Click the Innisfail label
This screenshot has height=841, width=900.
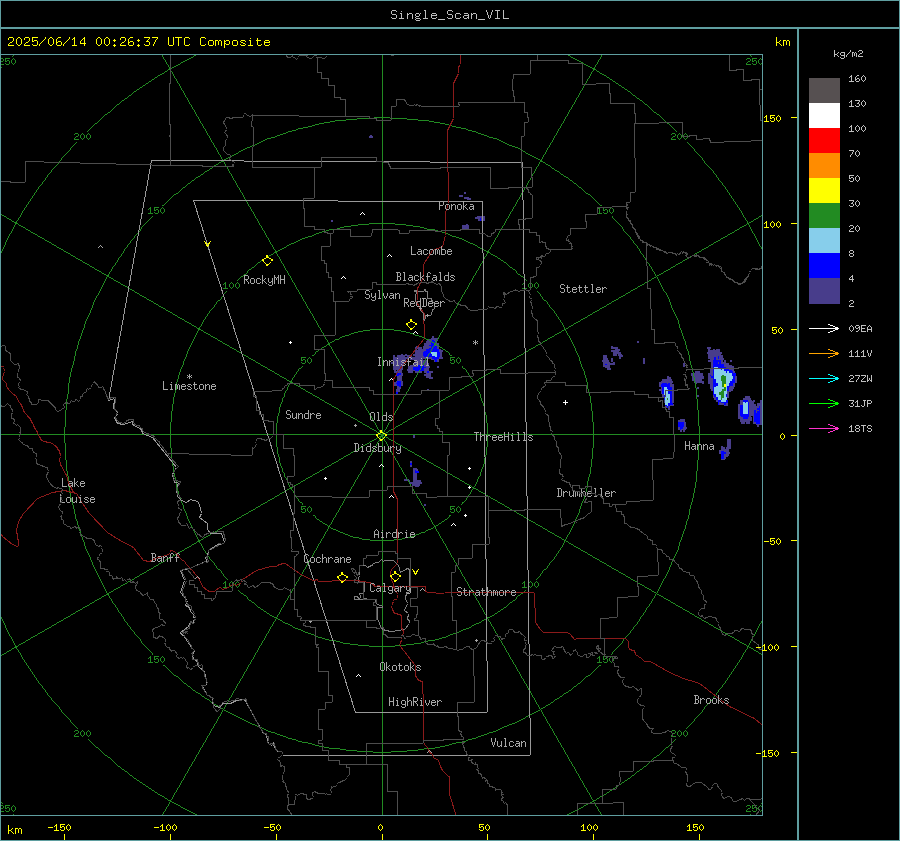(403, 362)
